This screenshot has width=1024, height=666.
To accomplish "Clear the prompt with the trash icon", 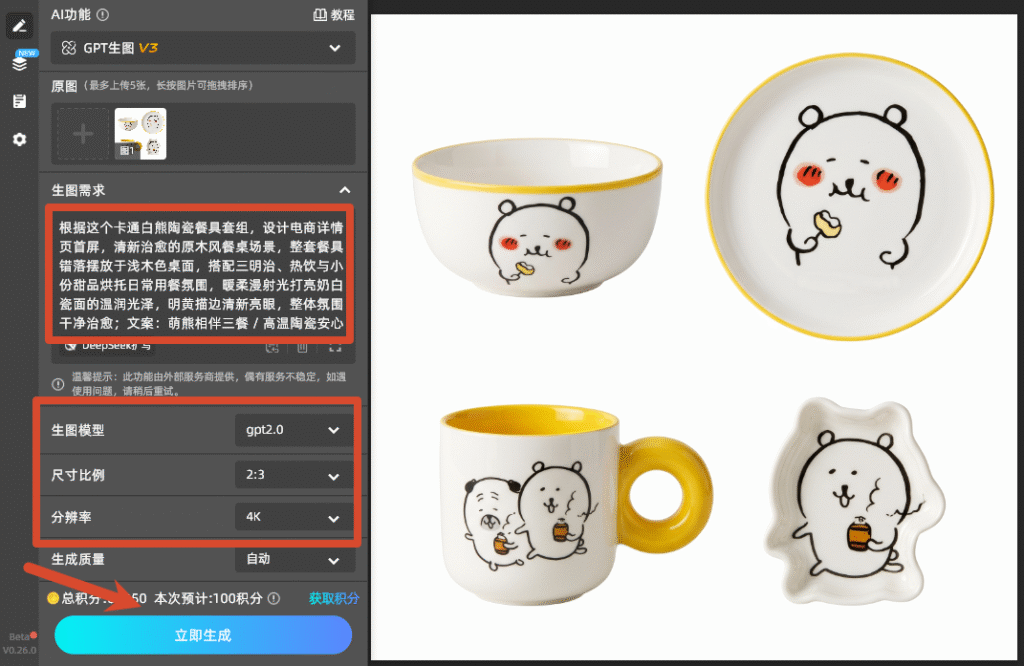I will point(302,347).
